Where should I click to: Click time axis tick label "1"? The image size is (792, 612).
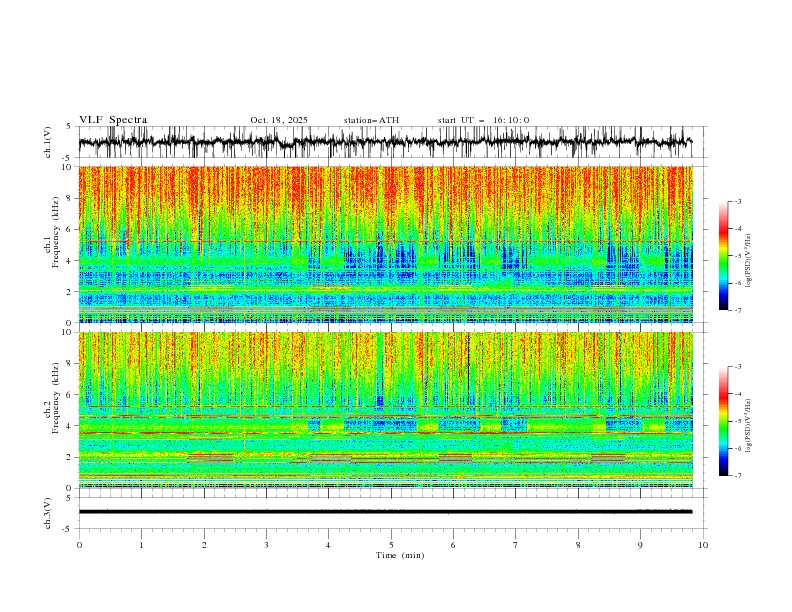[141, 545]
